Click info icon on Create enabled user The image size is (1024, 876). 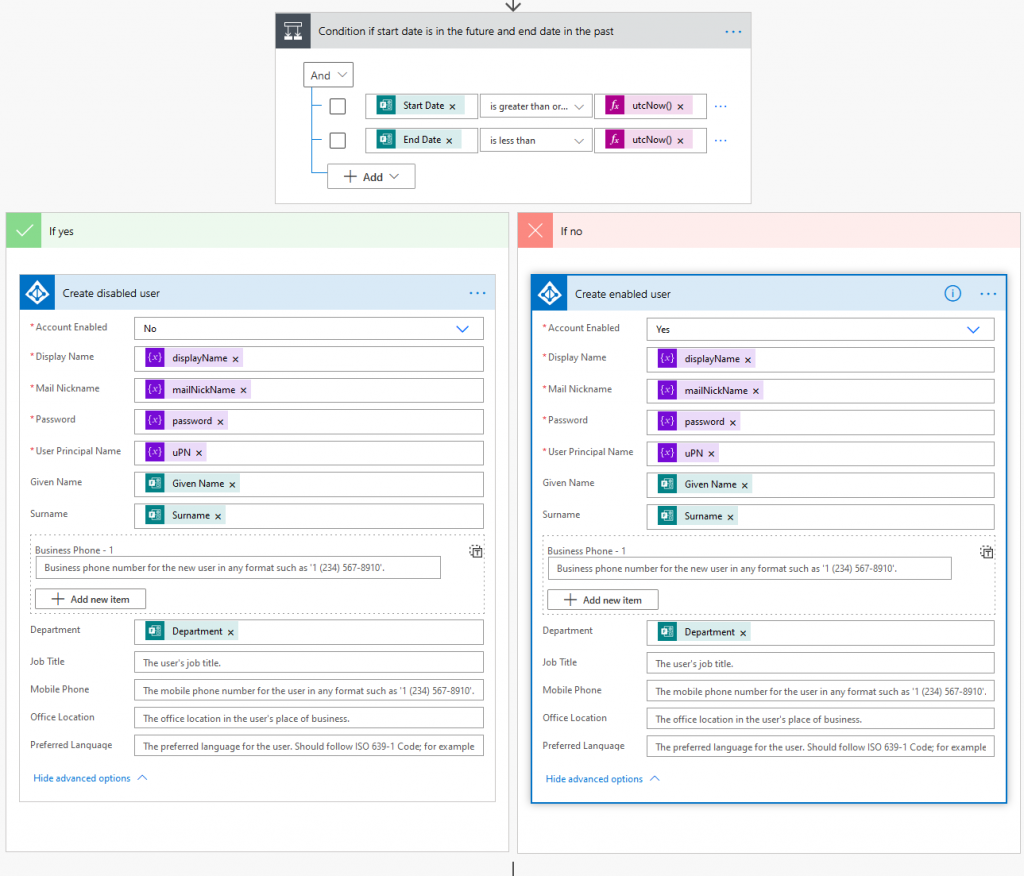pos(952,294)
